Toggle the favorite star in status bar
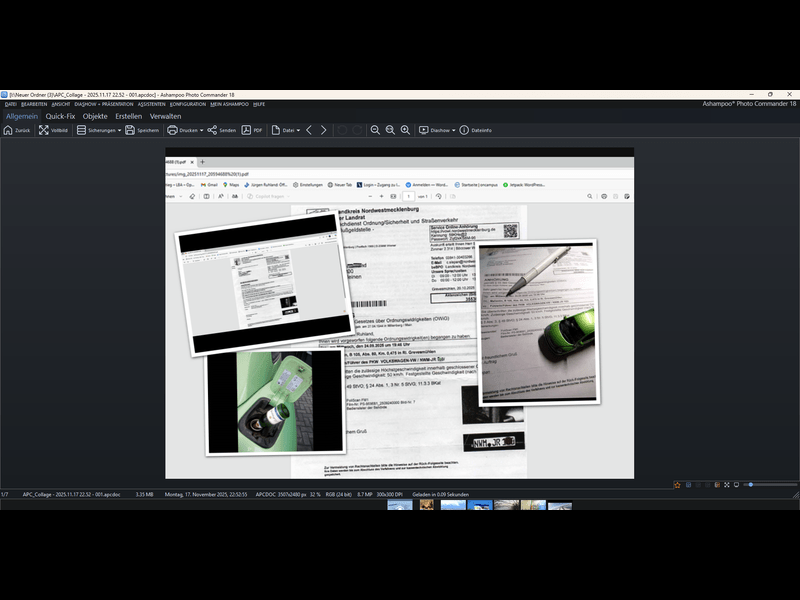The width and height of the screenshot is (800, 600). point(677,485)
